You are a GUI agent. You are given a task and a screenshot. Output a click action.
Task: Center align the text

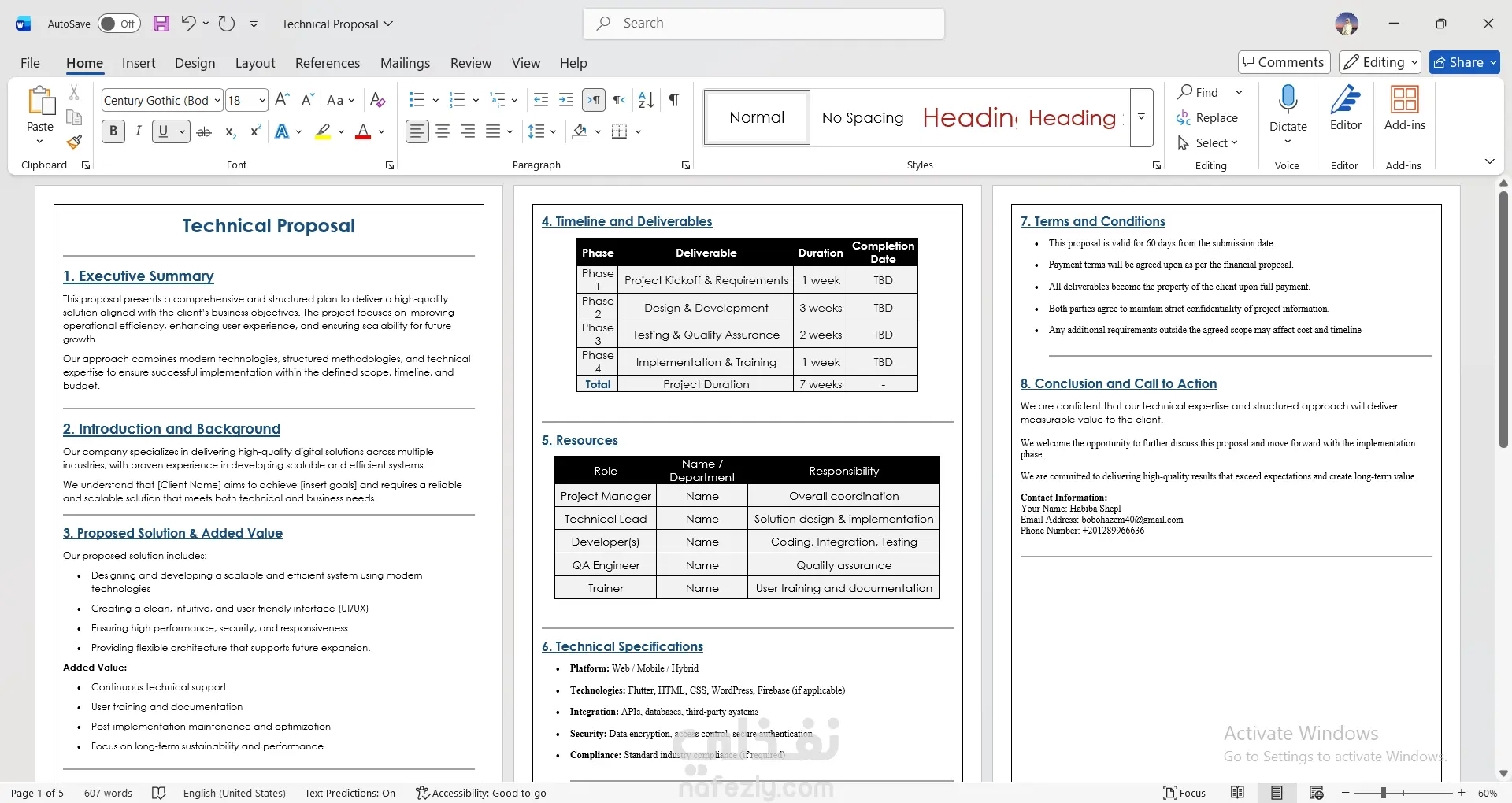click(443, 131)
